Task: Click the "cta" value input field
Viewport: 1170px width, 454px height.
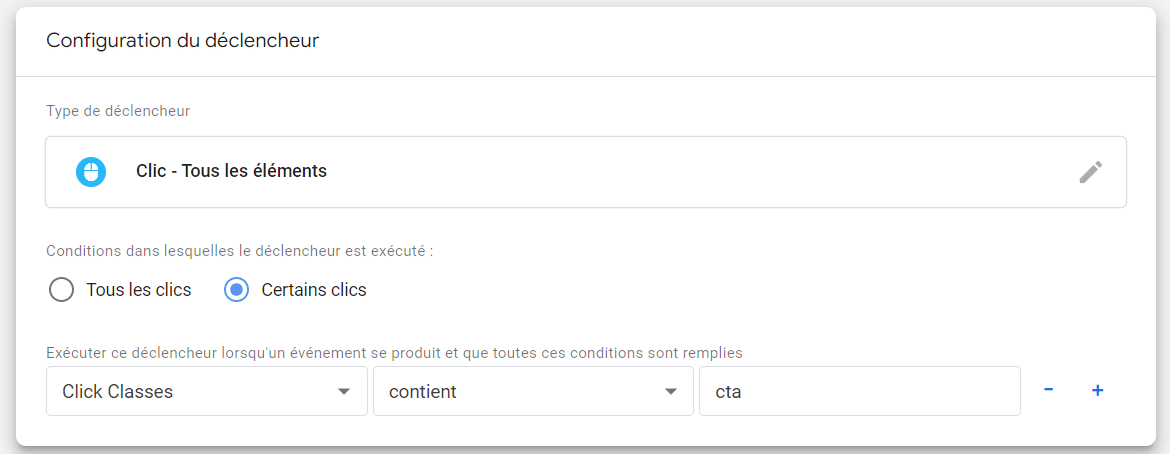Action: [858, 391]
